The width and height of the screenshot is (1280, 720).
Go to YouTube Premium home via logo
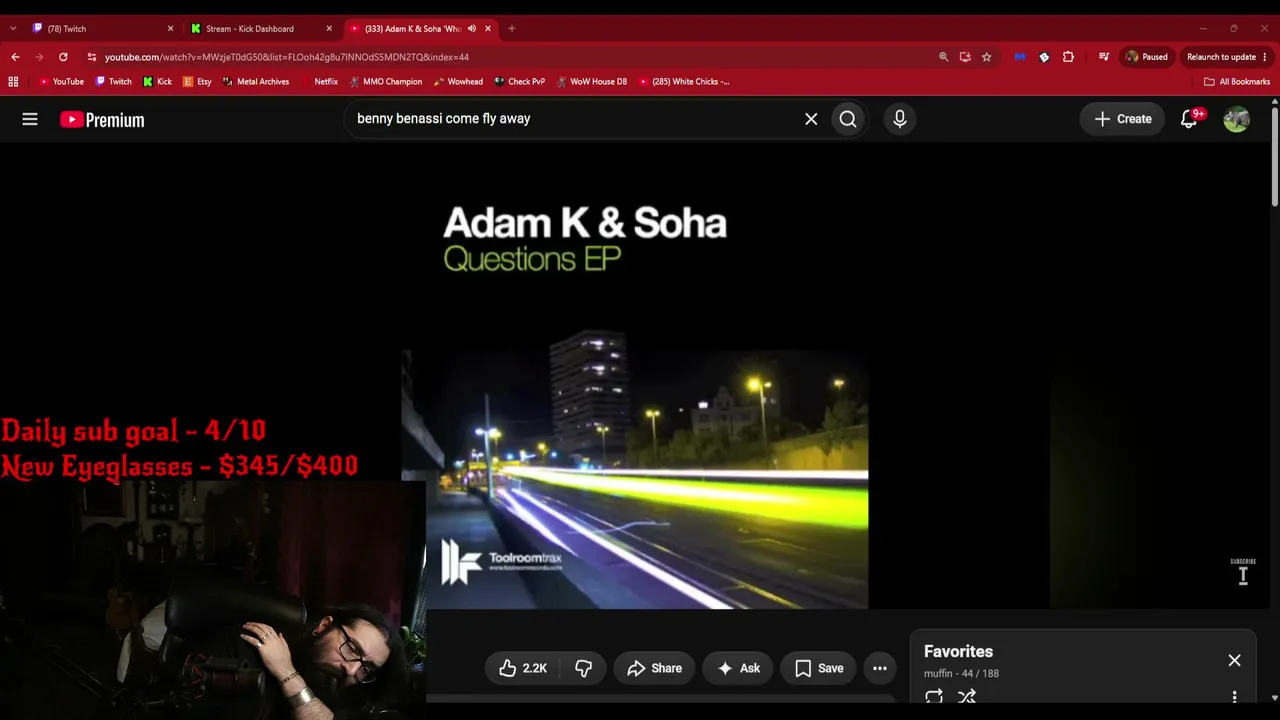tap(102, 120)
